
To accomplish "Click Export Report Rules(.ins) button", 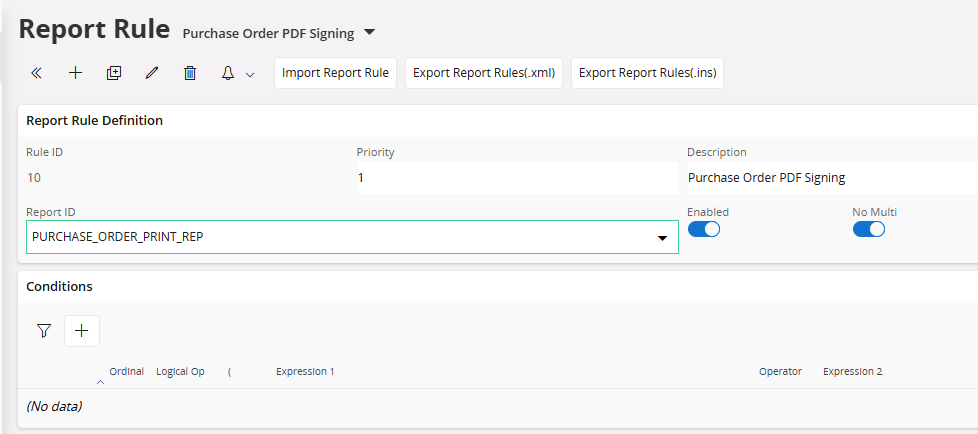I will tap(647, 73).
